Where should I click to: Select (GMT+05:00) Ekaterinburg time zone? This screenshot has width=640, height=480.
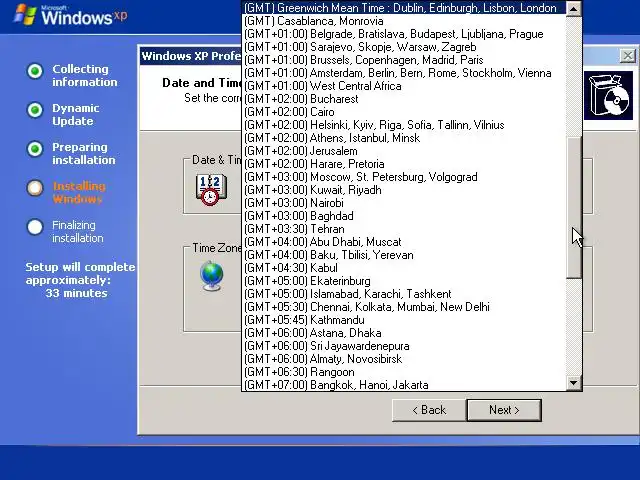[404, 281]
